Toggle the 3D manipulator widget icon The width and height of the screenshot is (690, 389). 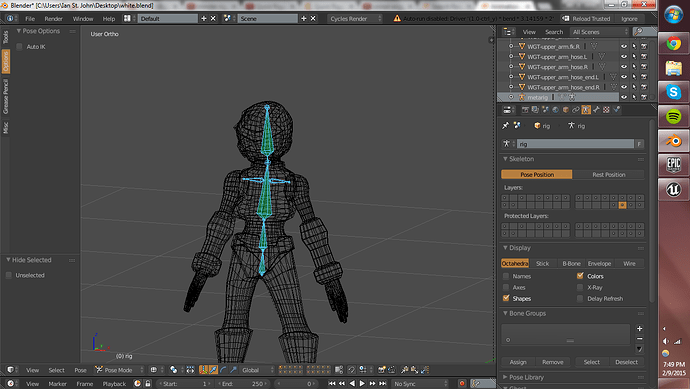(x=203, y=370)
